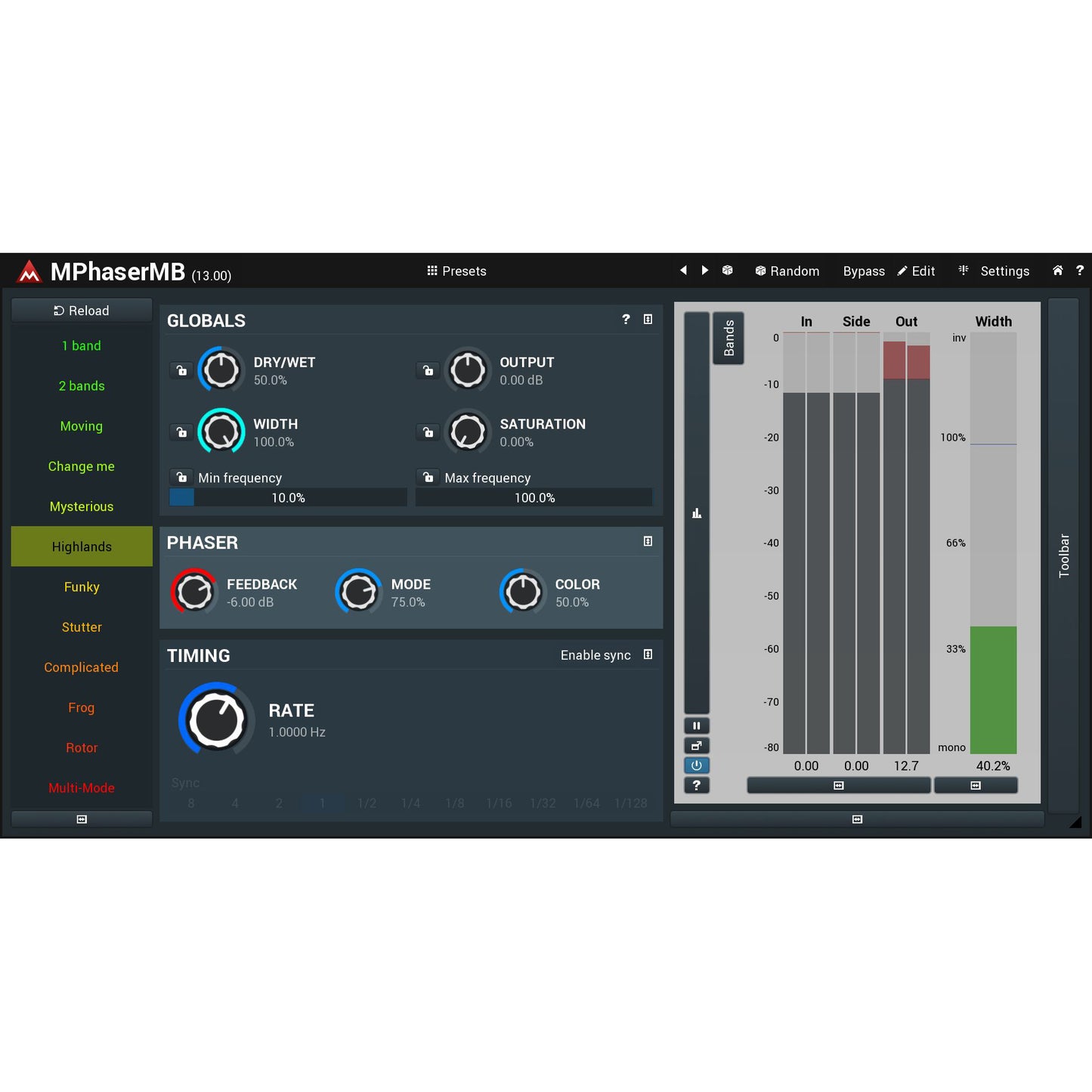1092x1092 pixels.
Task: Click the meter help question mark button
Action: coord(696,785)
